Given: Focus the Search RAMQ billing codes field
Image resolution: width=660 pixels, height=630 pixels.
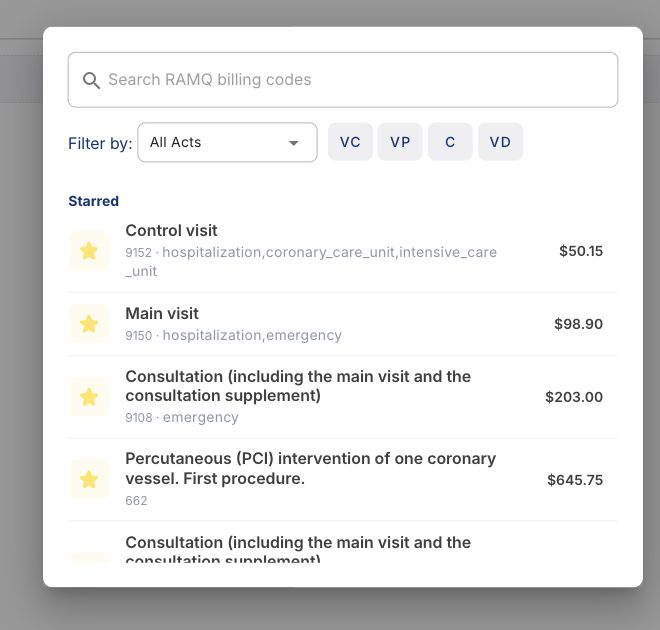Looking at the screenshot, I should 343,80.
